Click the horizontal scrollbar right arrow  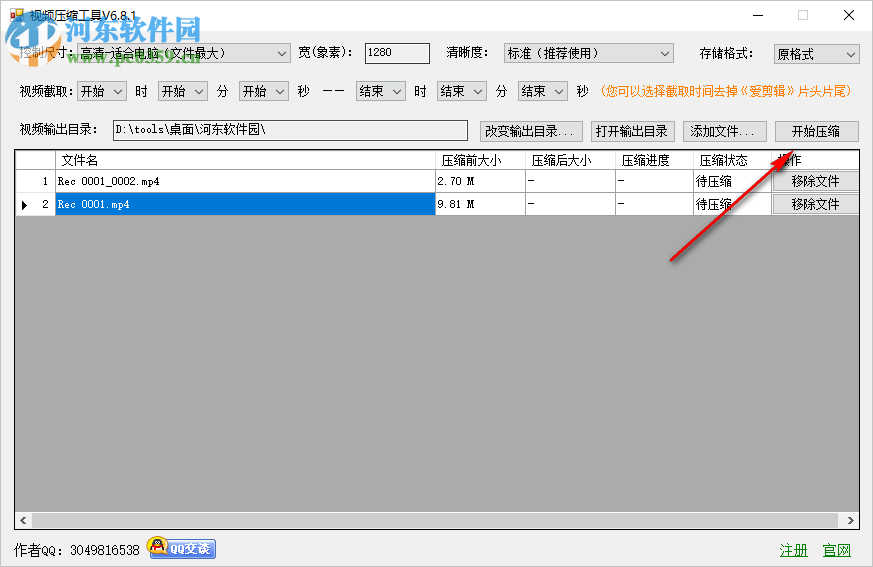click(x=850, y=520)
